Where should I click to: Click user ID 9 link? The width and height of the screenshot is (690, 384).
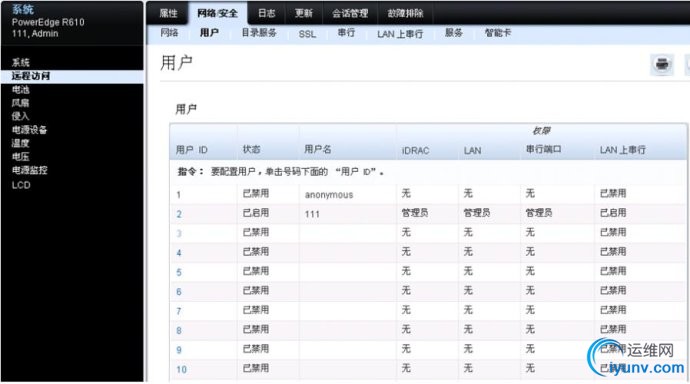tap(179, 350)
